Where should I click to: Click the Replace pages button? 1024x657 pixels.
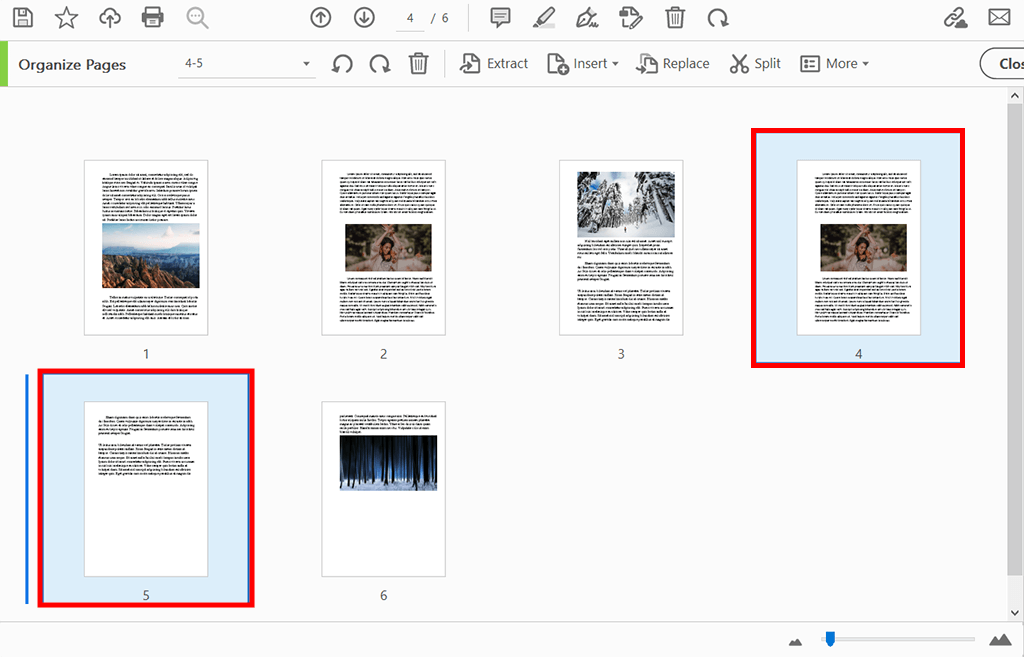click(673, 64)
